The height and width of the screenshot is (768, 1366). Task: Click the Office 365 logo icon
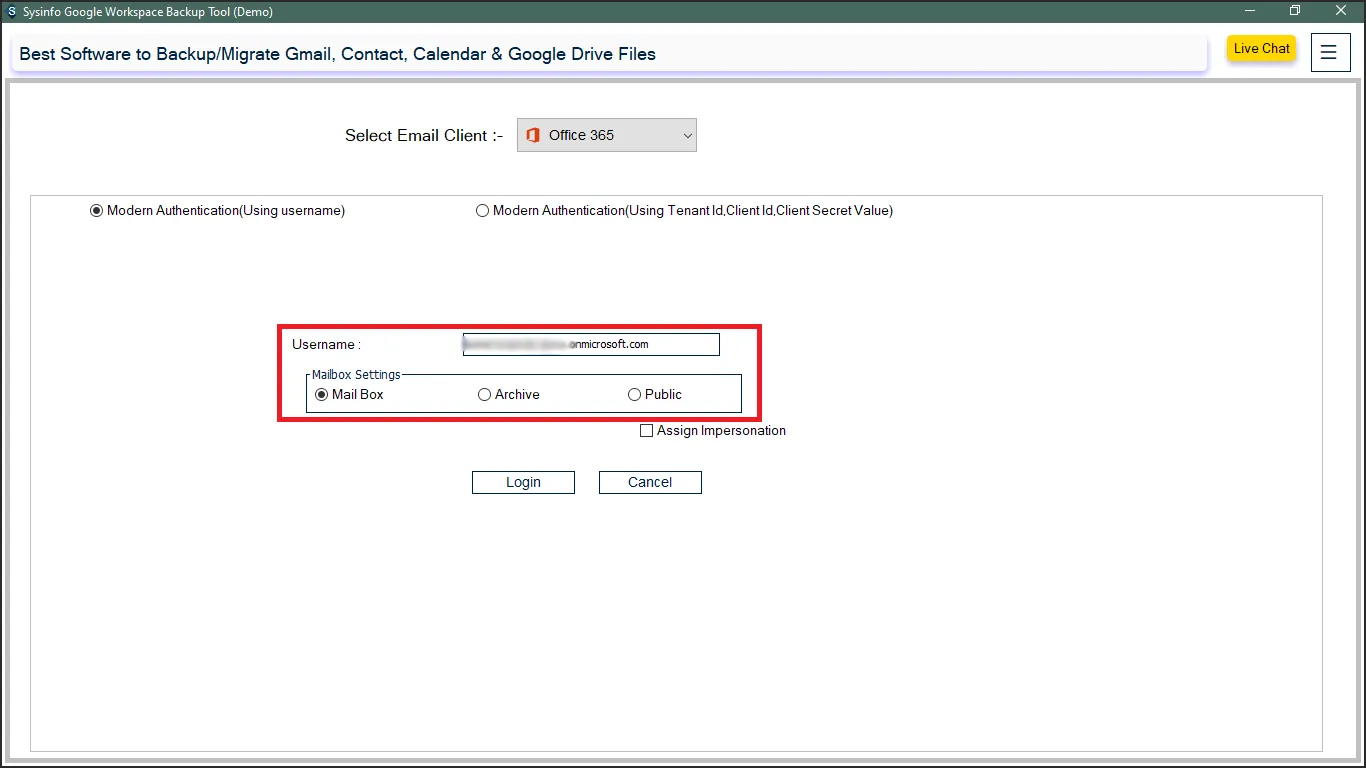[x=533, y=135]
